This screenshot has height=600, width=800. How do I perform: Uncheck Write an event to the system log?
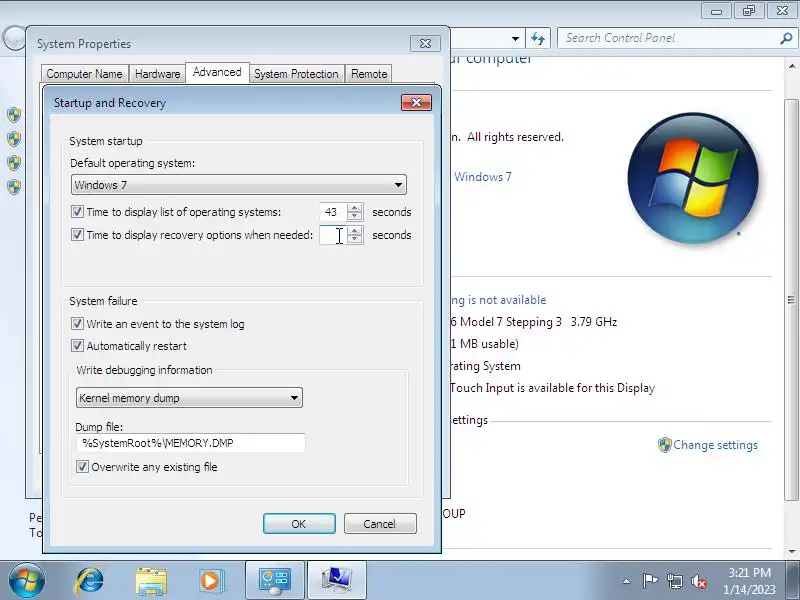tap(77, 323)
